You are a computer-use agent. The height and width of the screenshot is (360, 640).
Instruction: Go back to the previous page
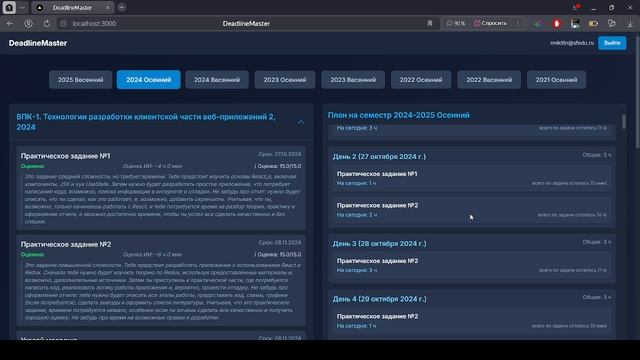10,24
